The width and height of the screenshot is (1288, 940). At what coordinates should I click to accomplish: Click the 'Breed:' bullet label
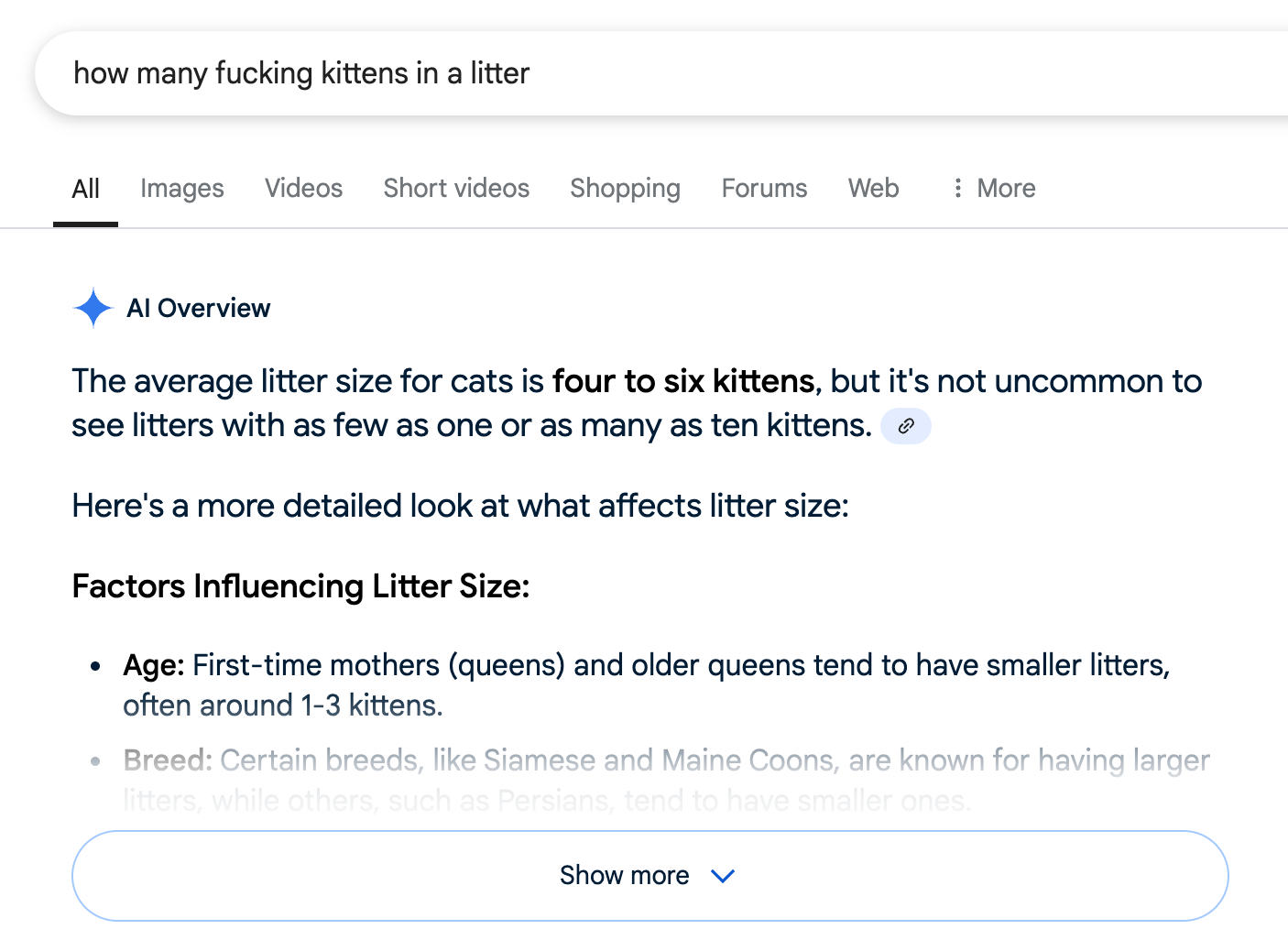tap(168, 760)
